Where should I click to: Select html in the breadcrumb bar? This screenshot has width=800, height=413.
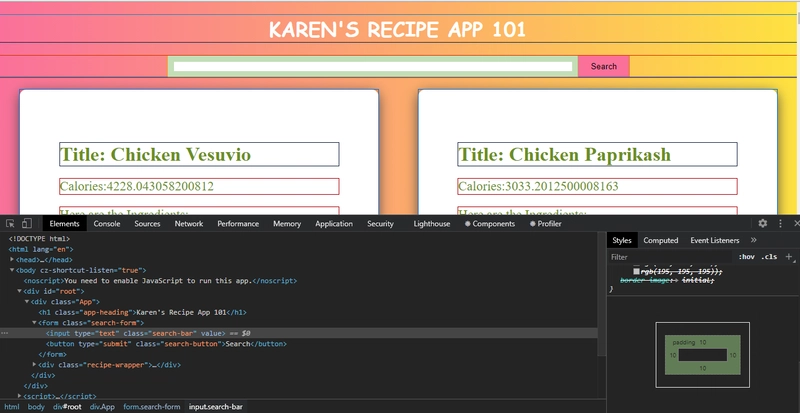(x=12, y=407)
